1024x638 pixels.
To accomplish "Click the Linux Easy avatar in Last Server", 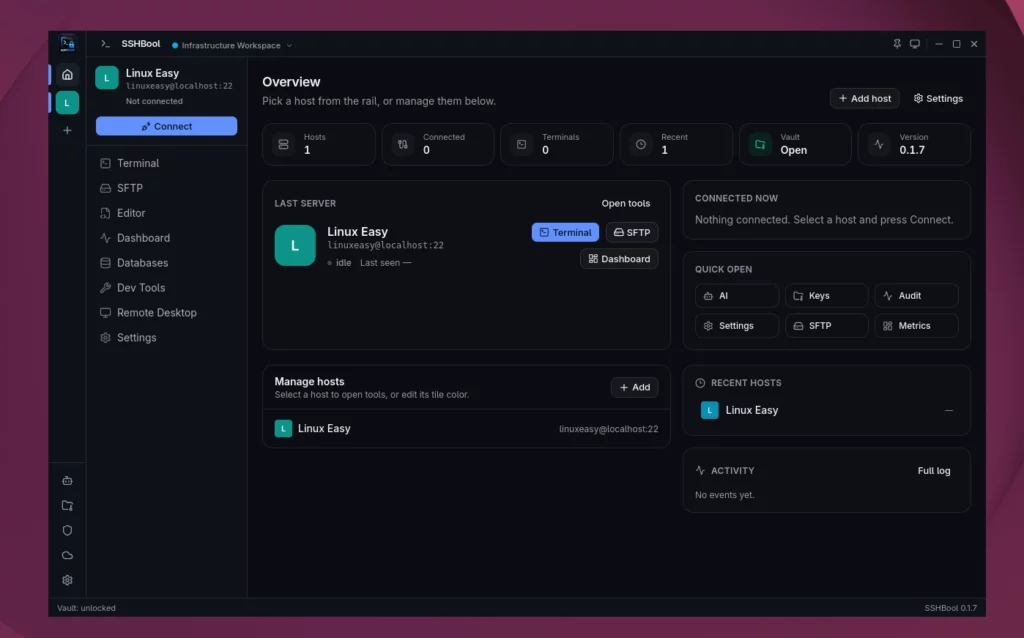I will tap(295, 246).
